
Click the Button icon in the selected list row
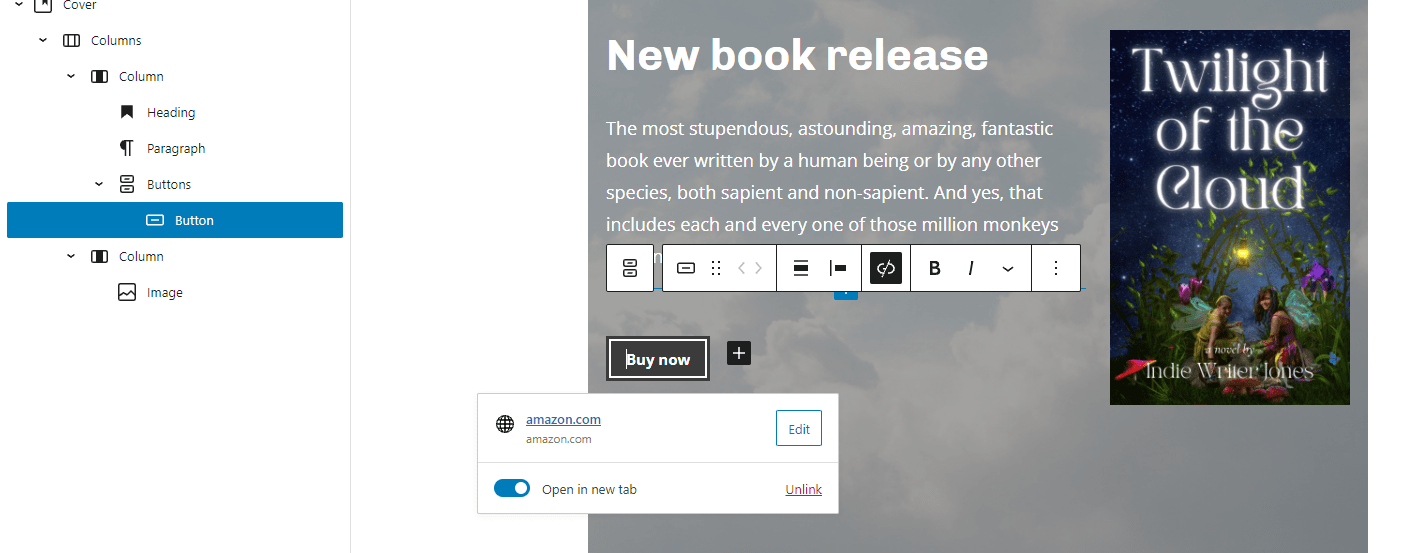tap(155, 220)
